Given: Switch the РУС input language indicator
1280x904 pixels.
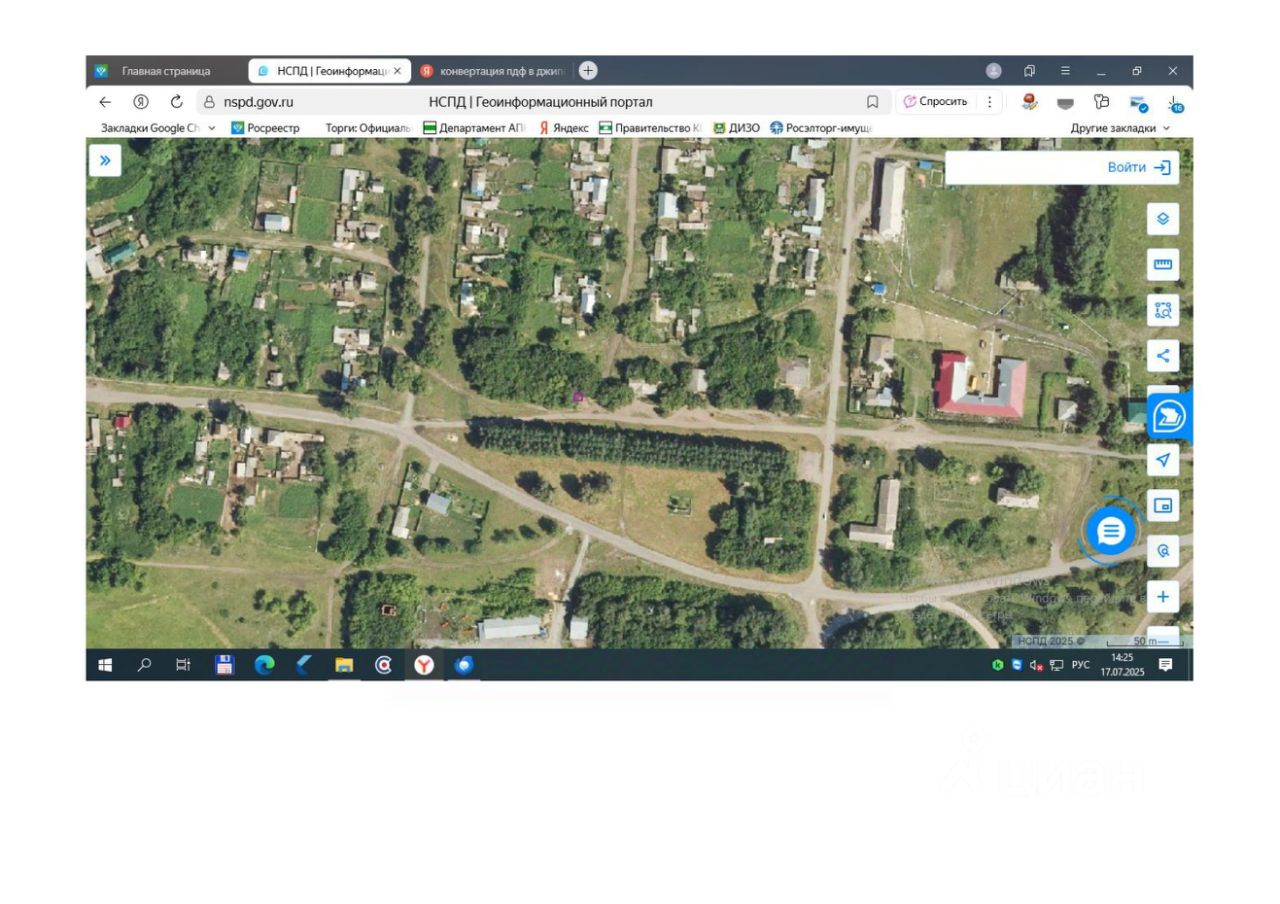Looking at the screenshot, I should click(x=1081, y=665).
